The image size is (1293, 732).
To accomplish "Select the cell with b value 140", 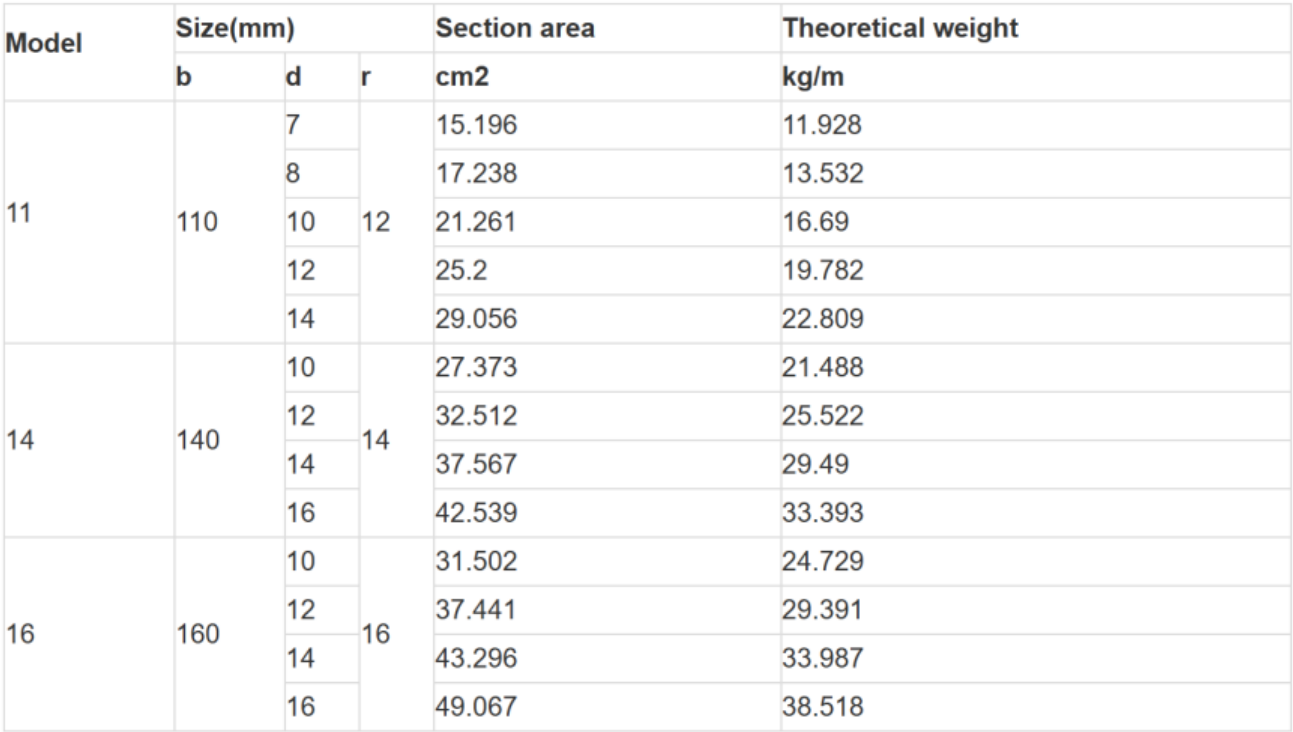I will click(x=197, y=440).
